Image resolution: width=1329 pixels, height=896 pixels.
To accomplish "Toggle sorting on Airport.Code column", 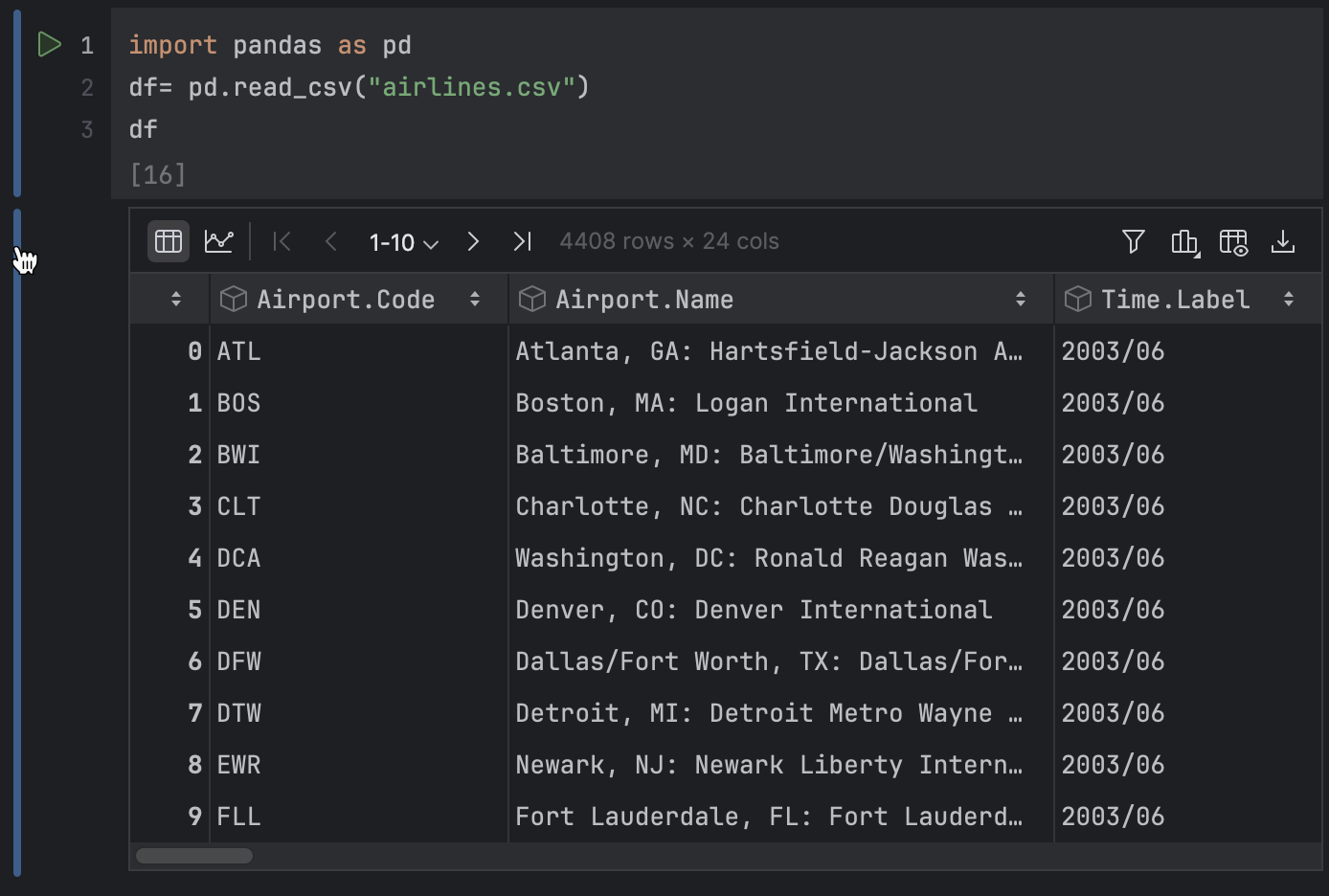I will tap(475, 299).
